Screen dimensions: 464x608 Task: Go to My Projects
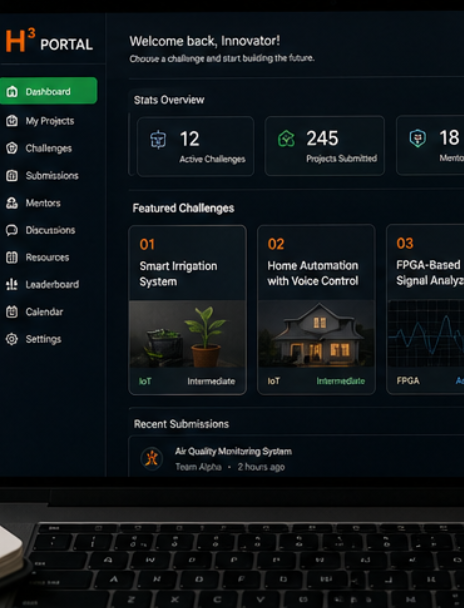(x=50, y=121)
